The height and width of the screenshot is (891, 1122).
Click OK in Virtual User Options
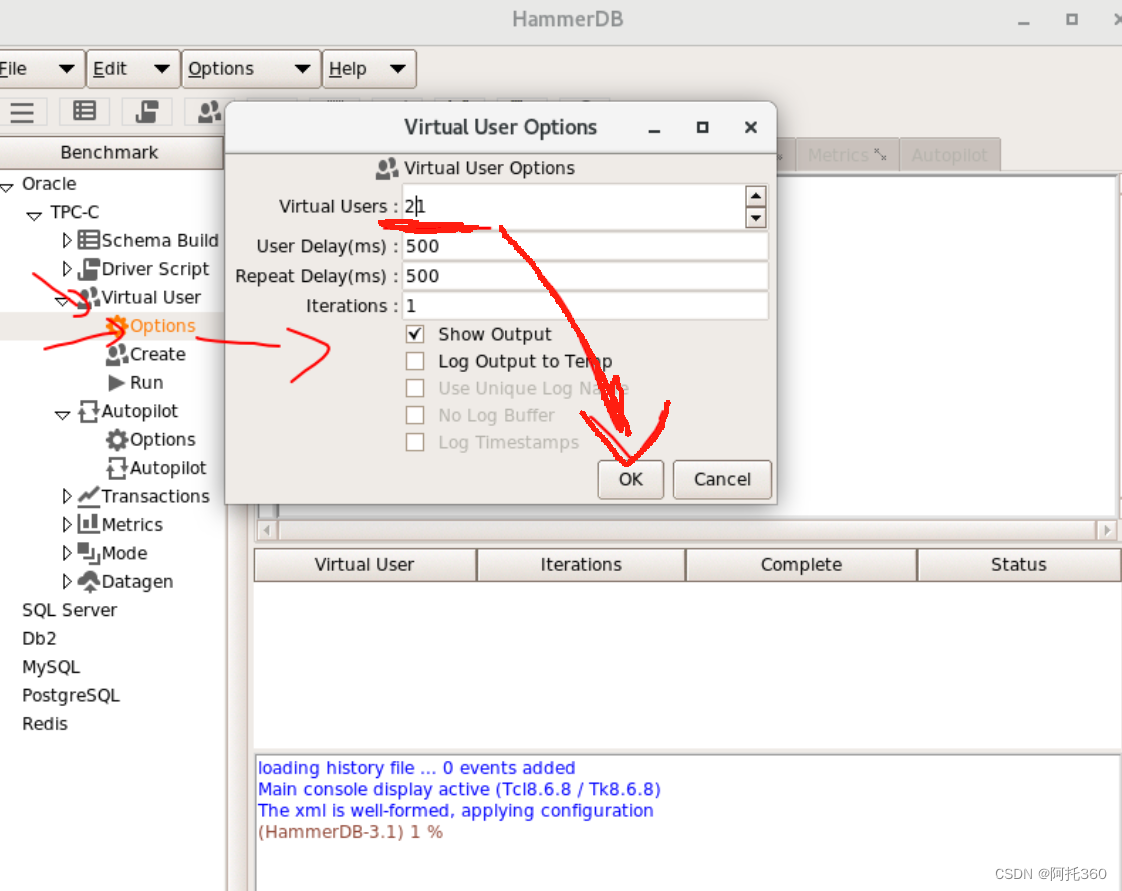pyautogui.click(x=630, y=479)
